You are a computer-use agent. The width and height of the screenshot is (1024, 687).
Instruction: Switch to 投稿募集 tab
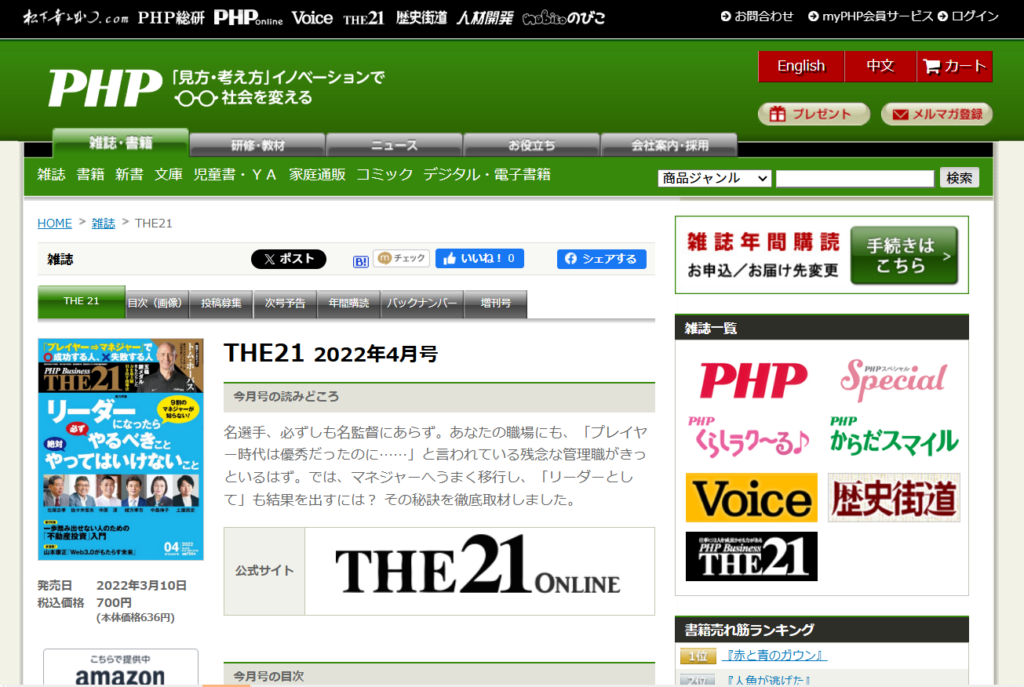pyautogui.click(x=221, y=304)
